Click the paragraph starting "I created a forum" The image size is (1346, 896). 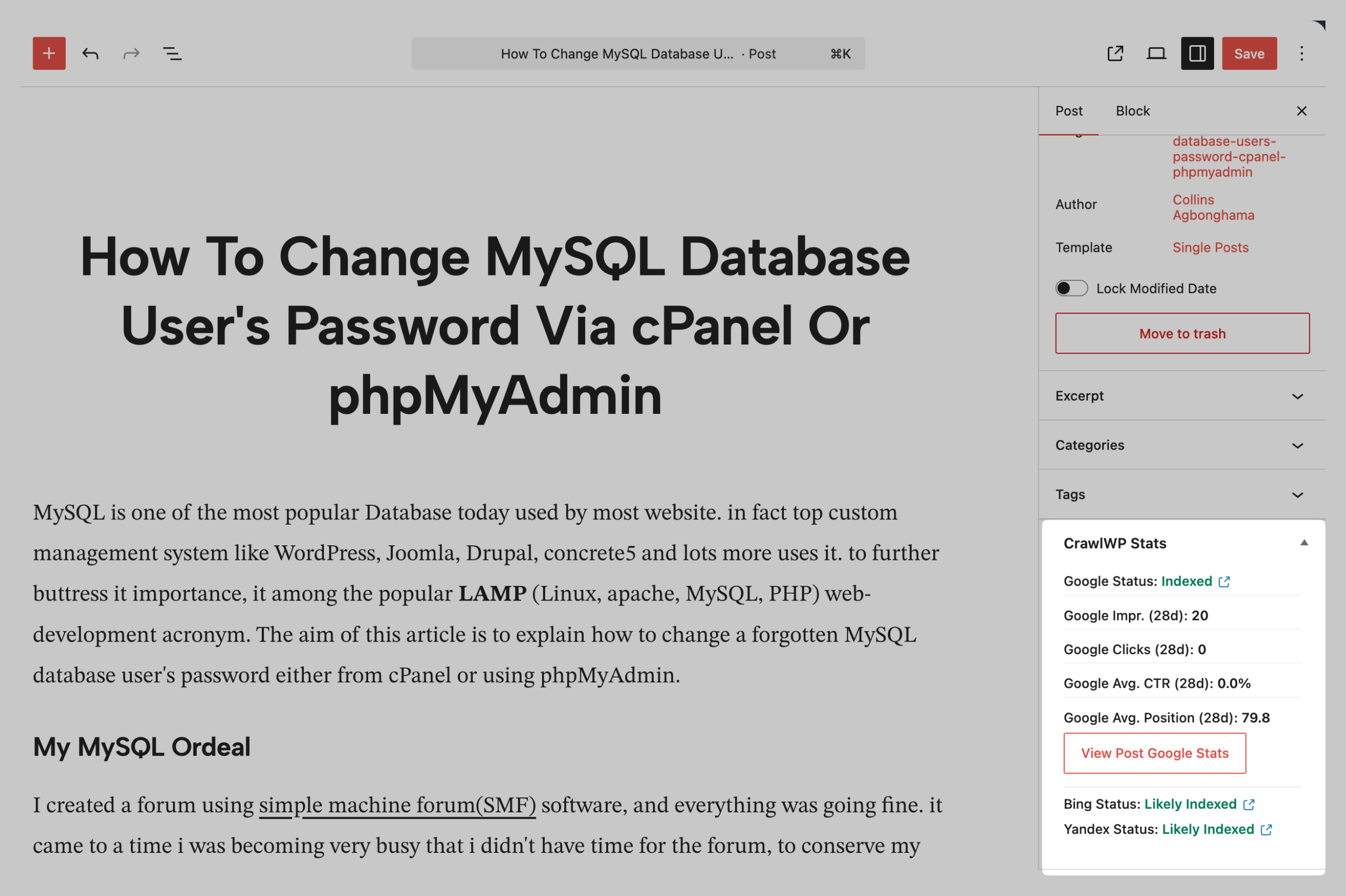(x=488, y=825)
